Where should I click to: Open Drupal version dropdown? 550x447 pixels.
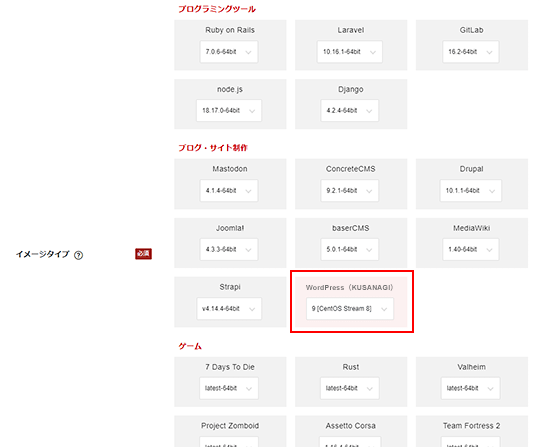pyautogui.click(x=470, y=191)
